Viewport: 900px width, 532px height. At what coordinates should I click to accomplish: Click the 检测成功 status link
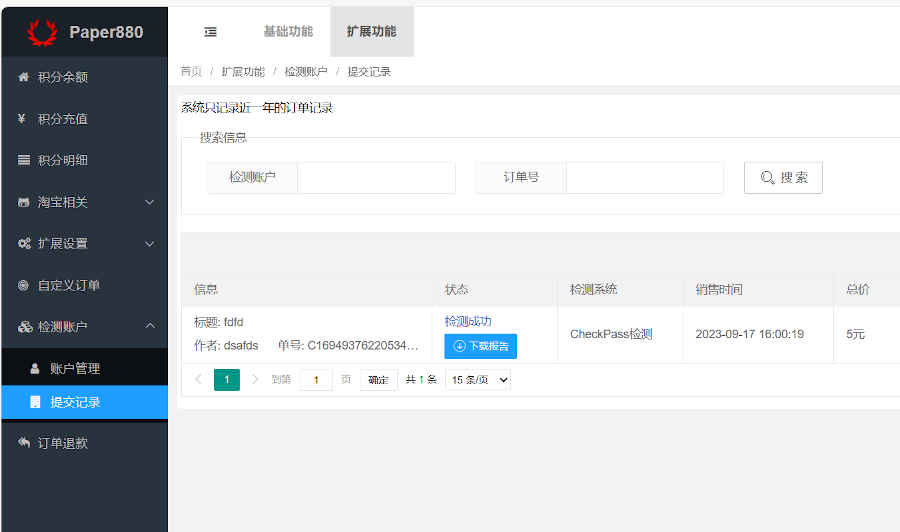point(468,321)
